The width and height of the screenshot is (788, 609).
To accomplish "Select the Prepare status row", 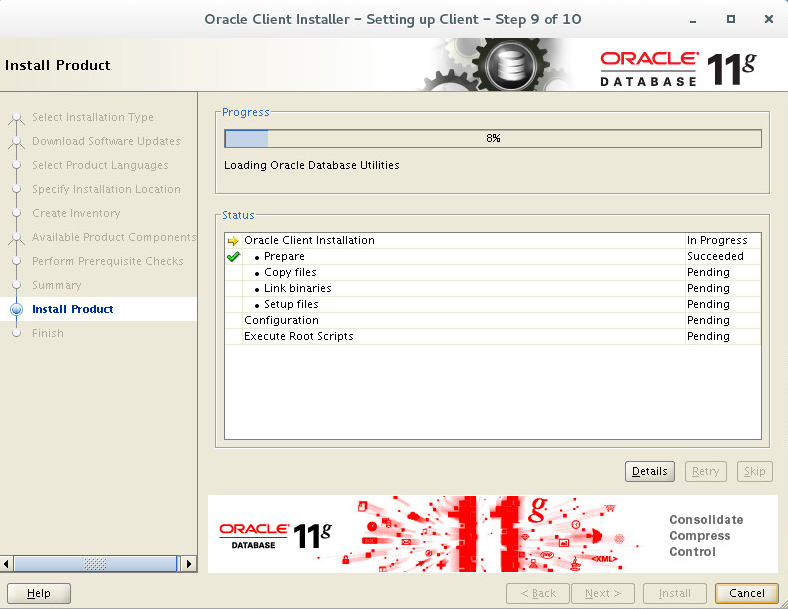I will click(x=493, y=257).
